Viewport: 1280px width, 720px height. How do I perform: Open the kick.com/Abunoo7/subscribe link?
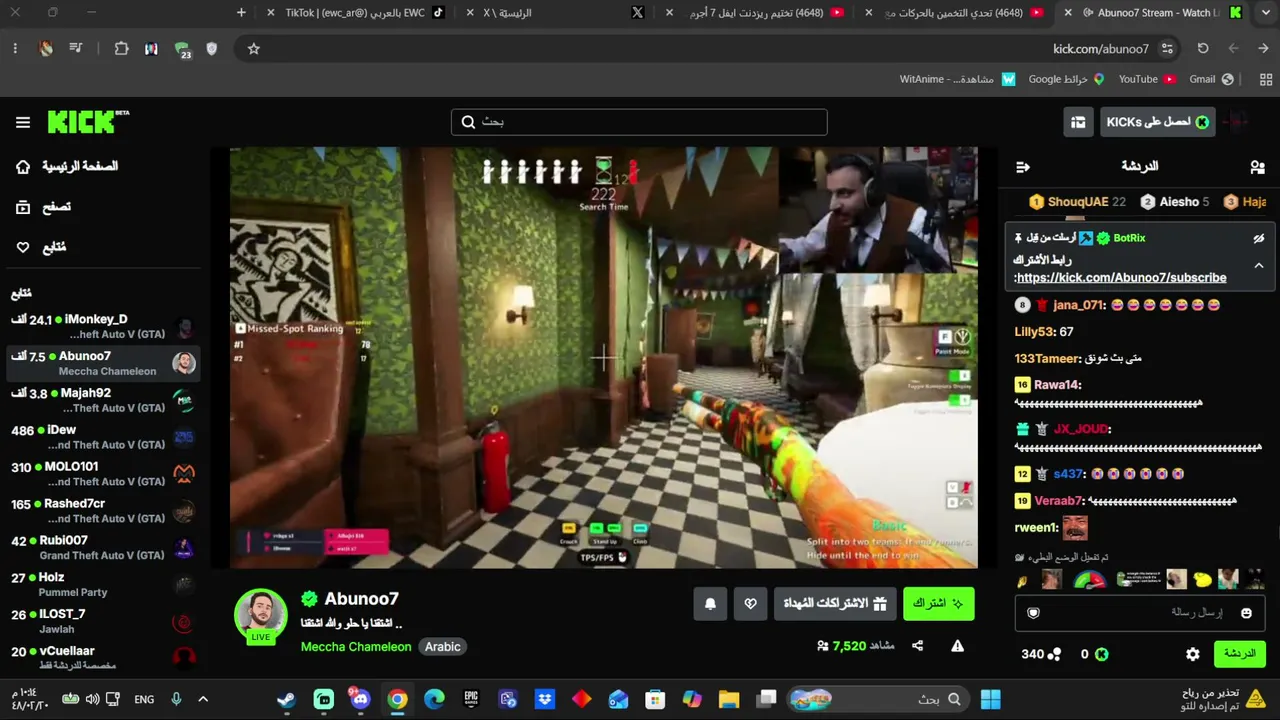tap(1120, 278)
